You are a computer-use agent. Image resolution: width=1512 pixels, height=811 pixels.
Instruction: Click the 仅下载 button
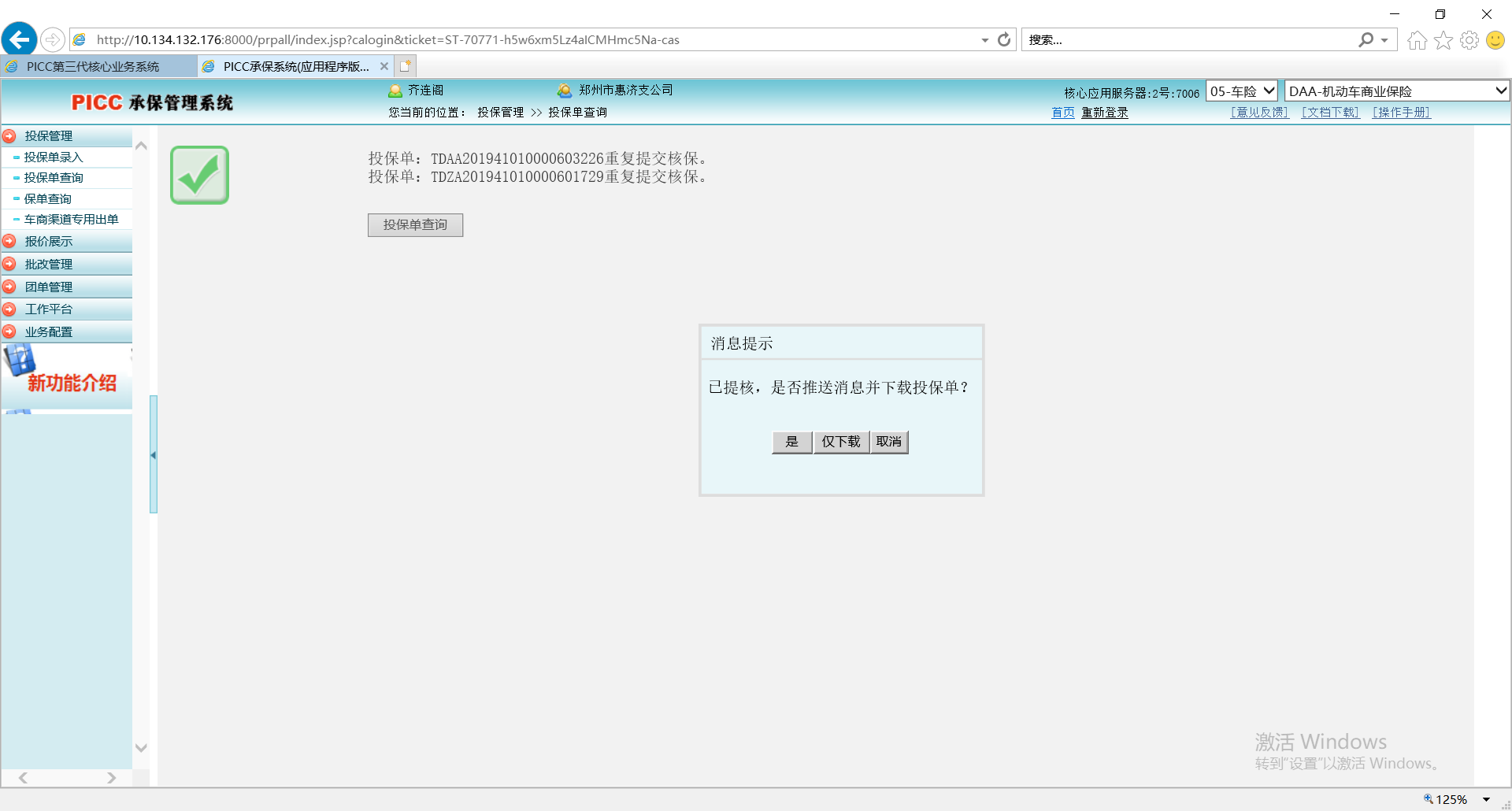coord(841,442)
